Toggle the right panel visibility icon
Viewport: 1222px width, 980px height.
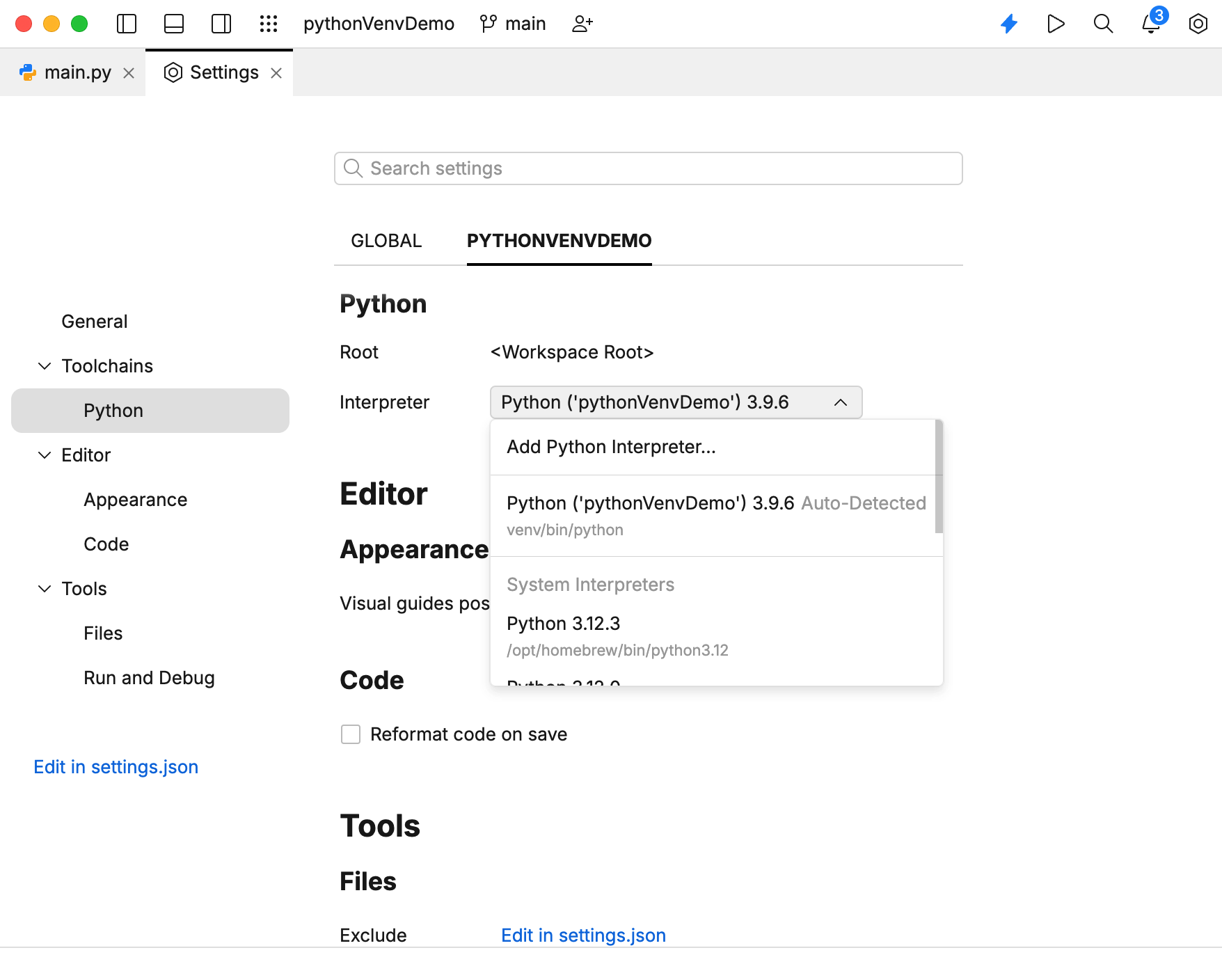pyautogui.click(x=221, y=23)
